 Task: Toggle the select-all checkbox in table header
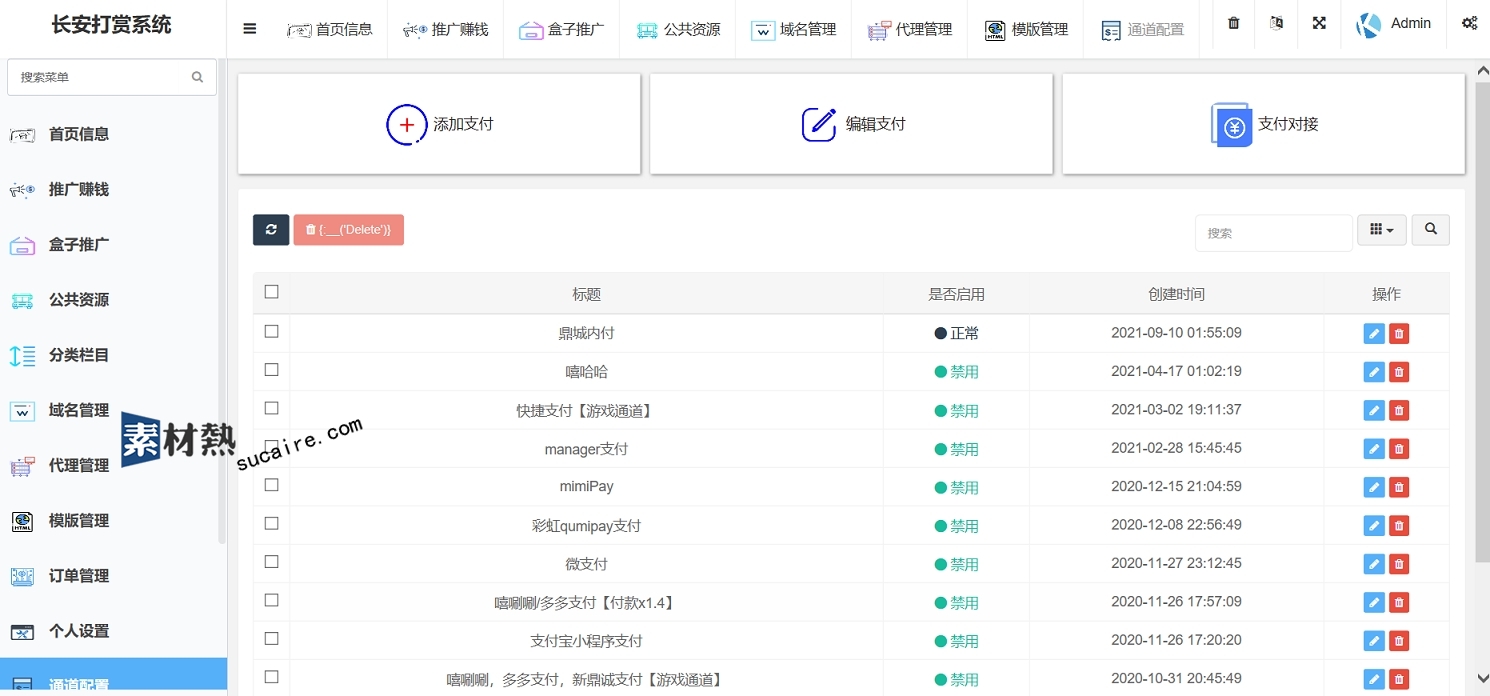point(271,292)
